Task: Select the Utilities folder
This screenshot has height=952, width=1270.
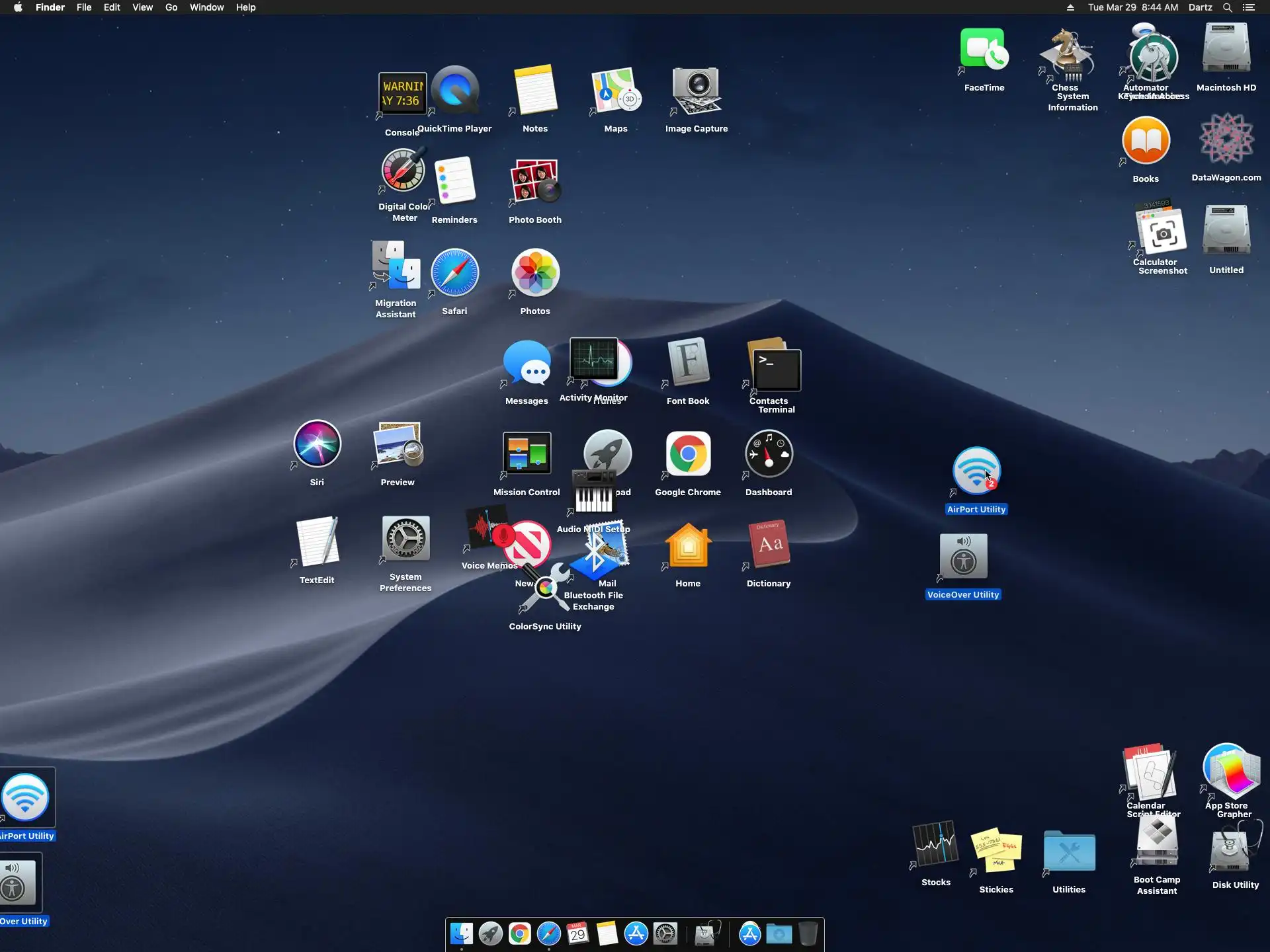Action: [x=1069, y=852]
